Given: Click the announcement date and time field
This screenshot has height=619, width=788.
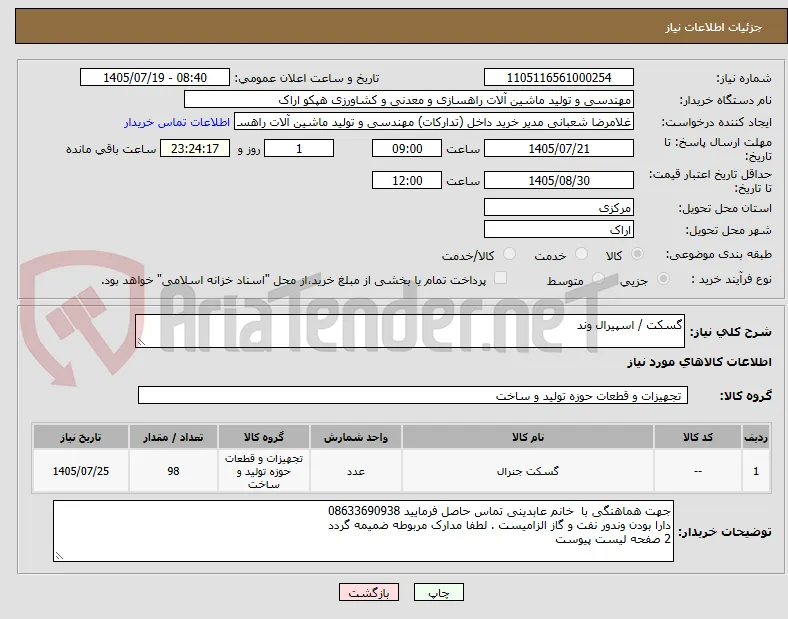Looking at the screenshot, I should tap(155, 77).
